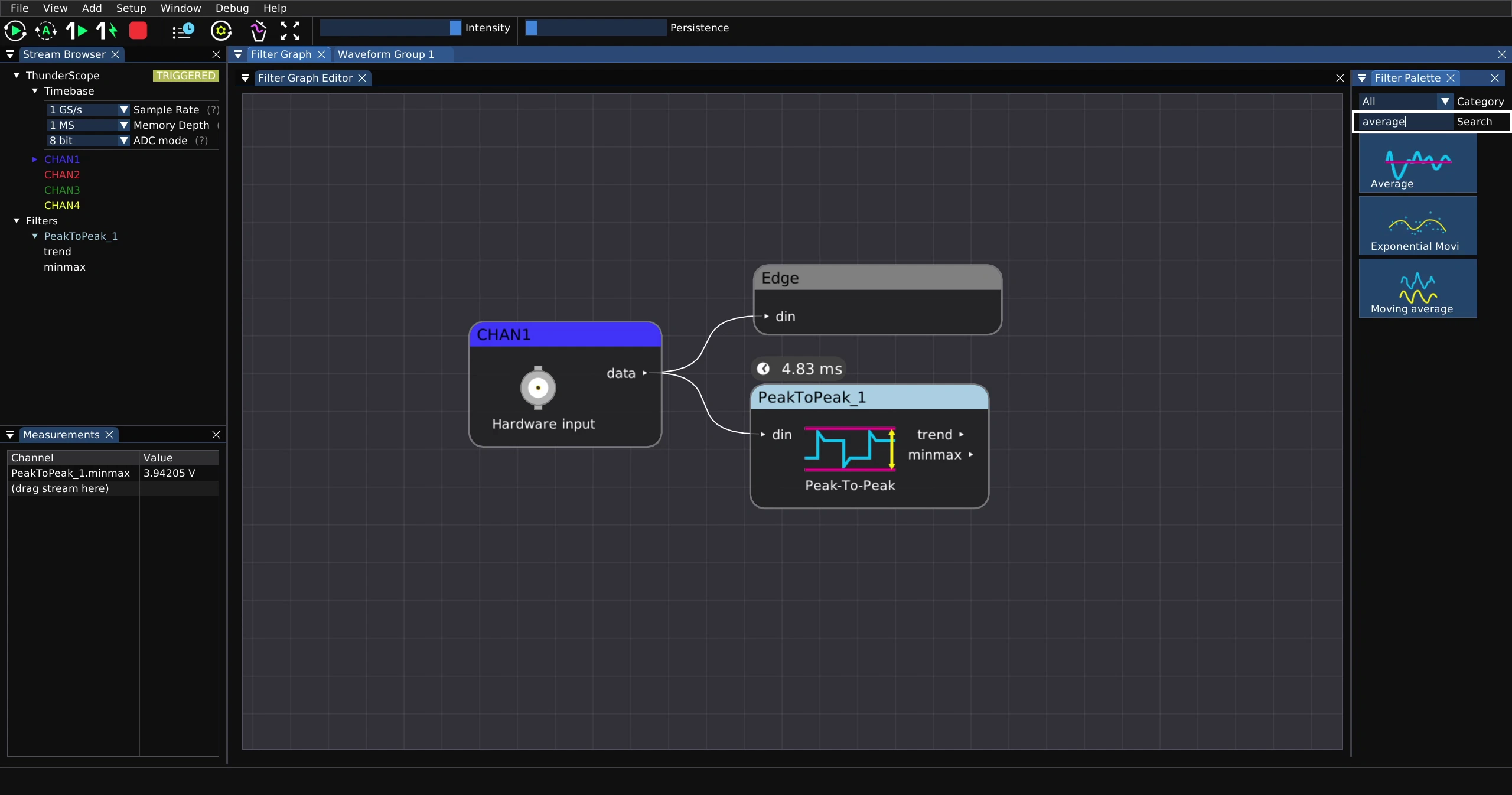Adjust the Persistence slider
The width and height of the screenshot is (1512, 795).
coord(596,28)
